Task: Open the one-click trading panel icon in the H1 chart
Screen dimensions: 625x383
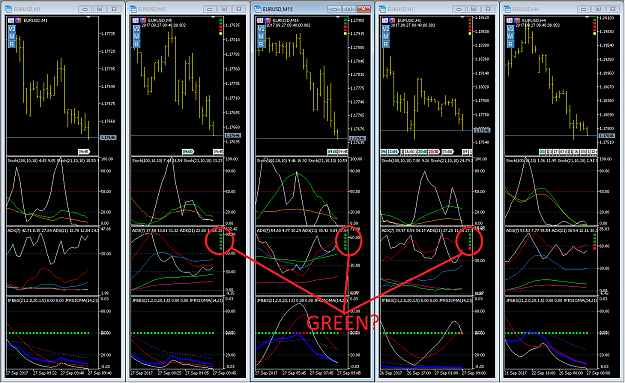Action: pos(385,20)
